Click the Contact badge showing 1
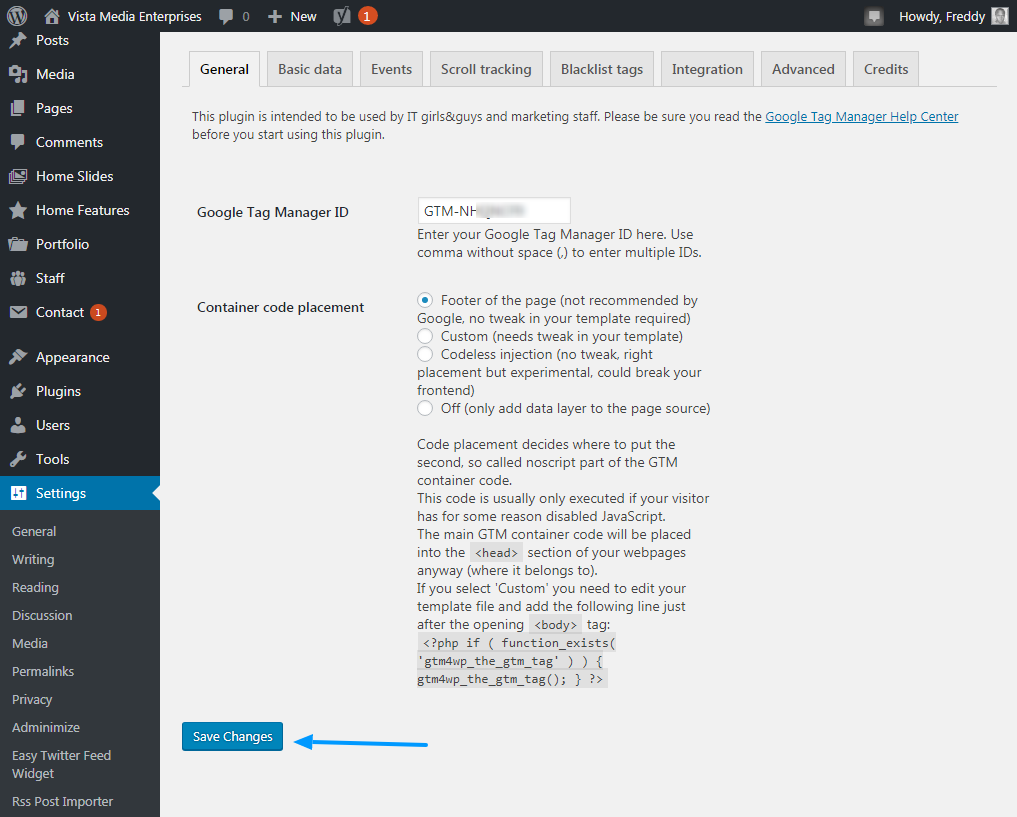Screen dimensions: 1017x817 click(x=98, y=313)
